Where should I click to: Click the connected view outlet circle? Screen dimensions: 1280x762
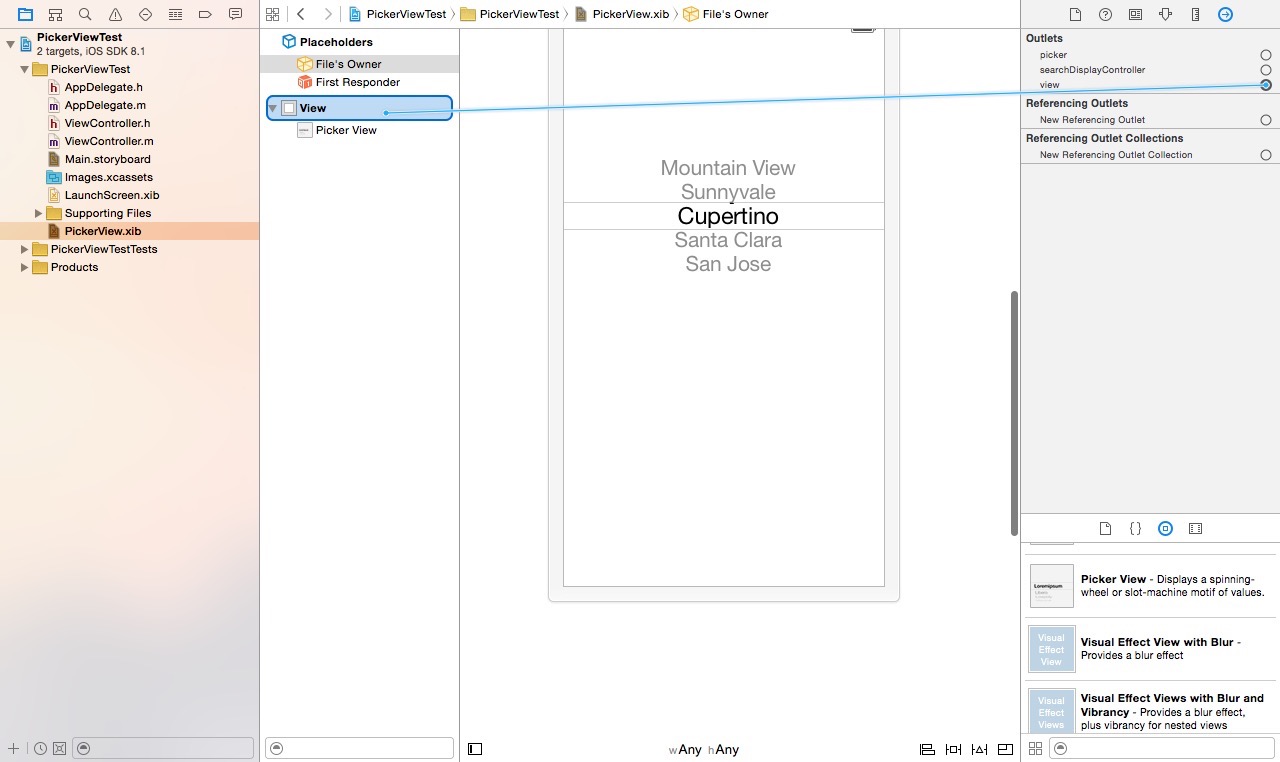pos(1266,85)
